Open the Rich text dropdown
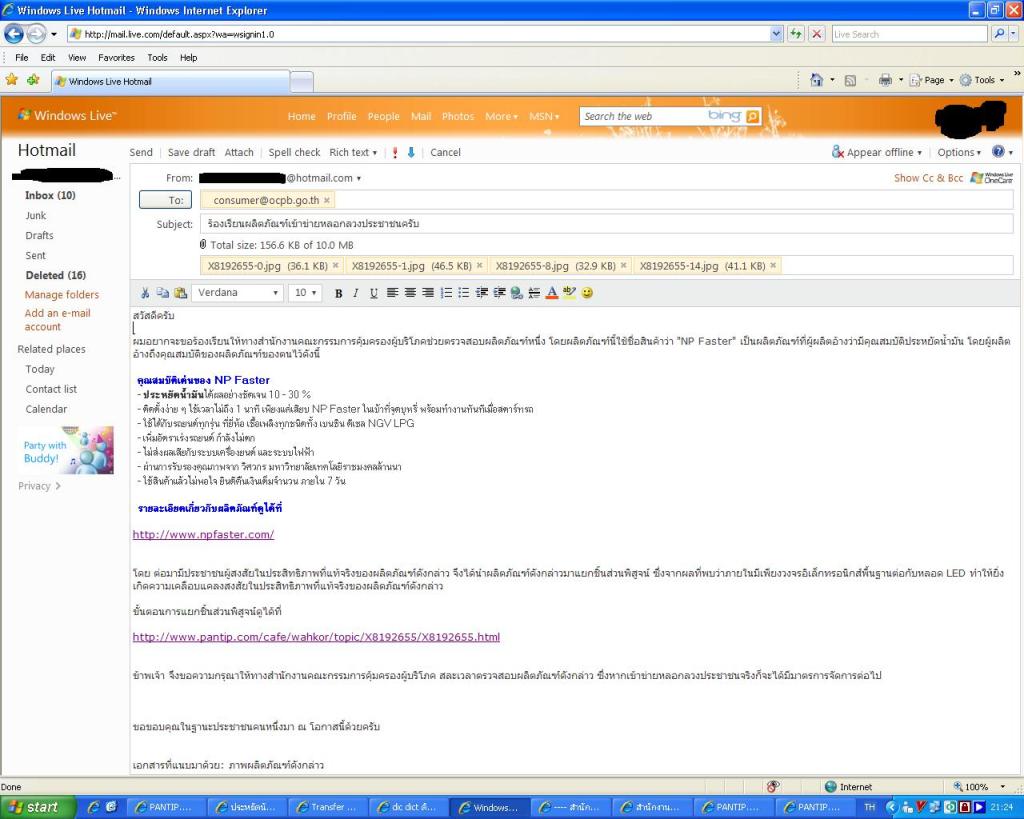Screen dimensions: 1024x819 point(353,152)
